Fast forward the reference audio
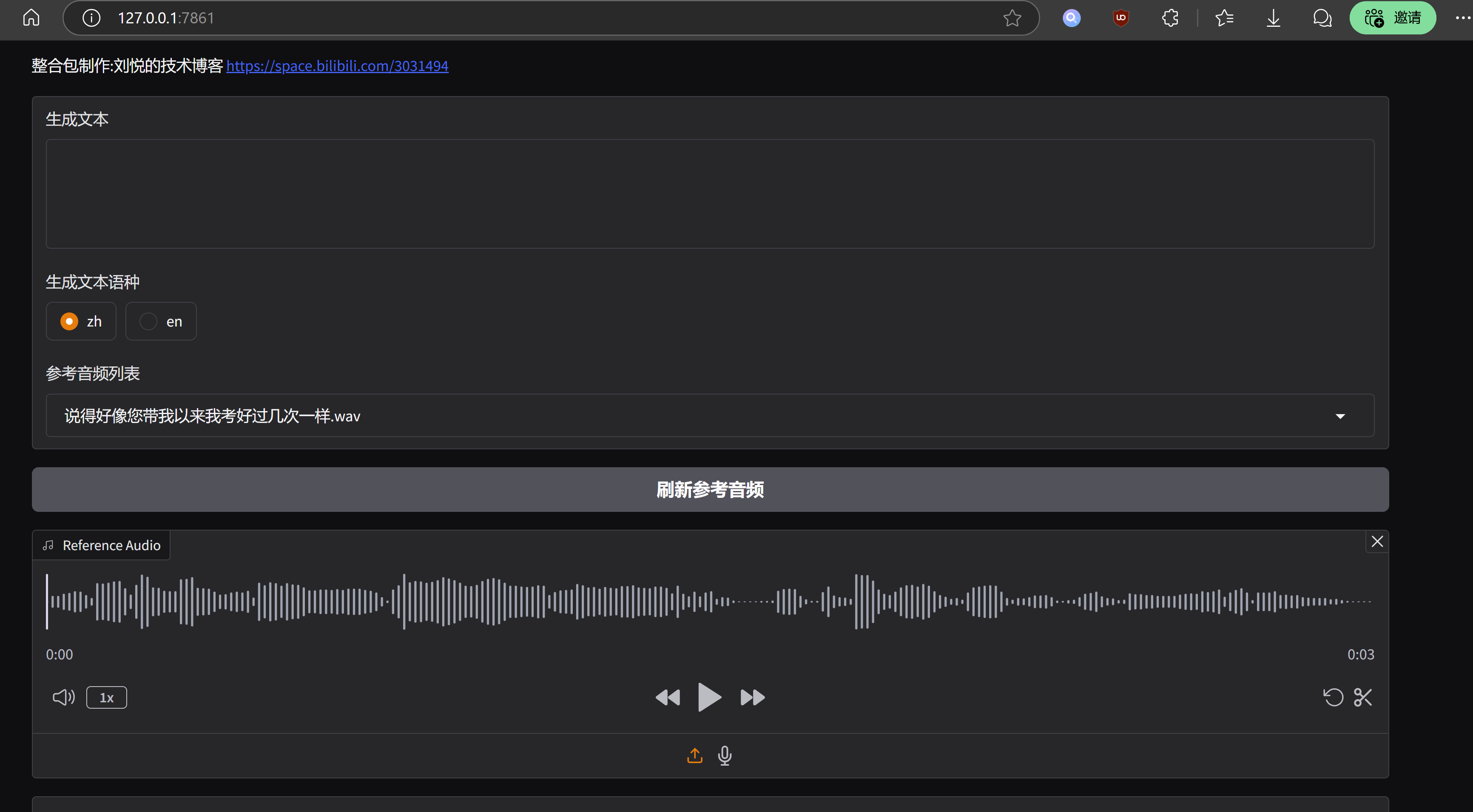 pos(752,697)
